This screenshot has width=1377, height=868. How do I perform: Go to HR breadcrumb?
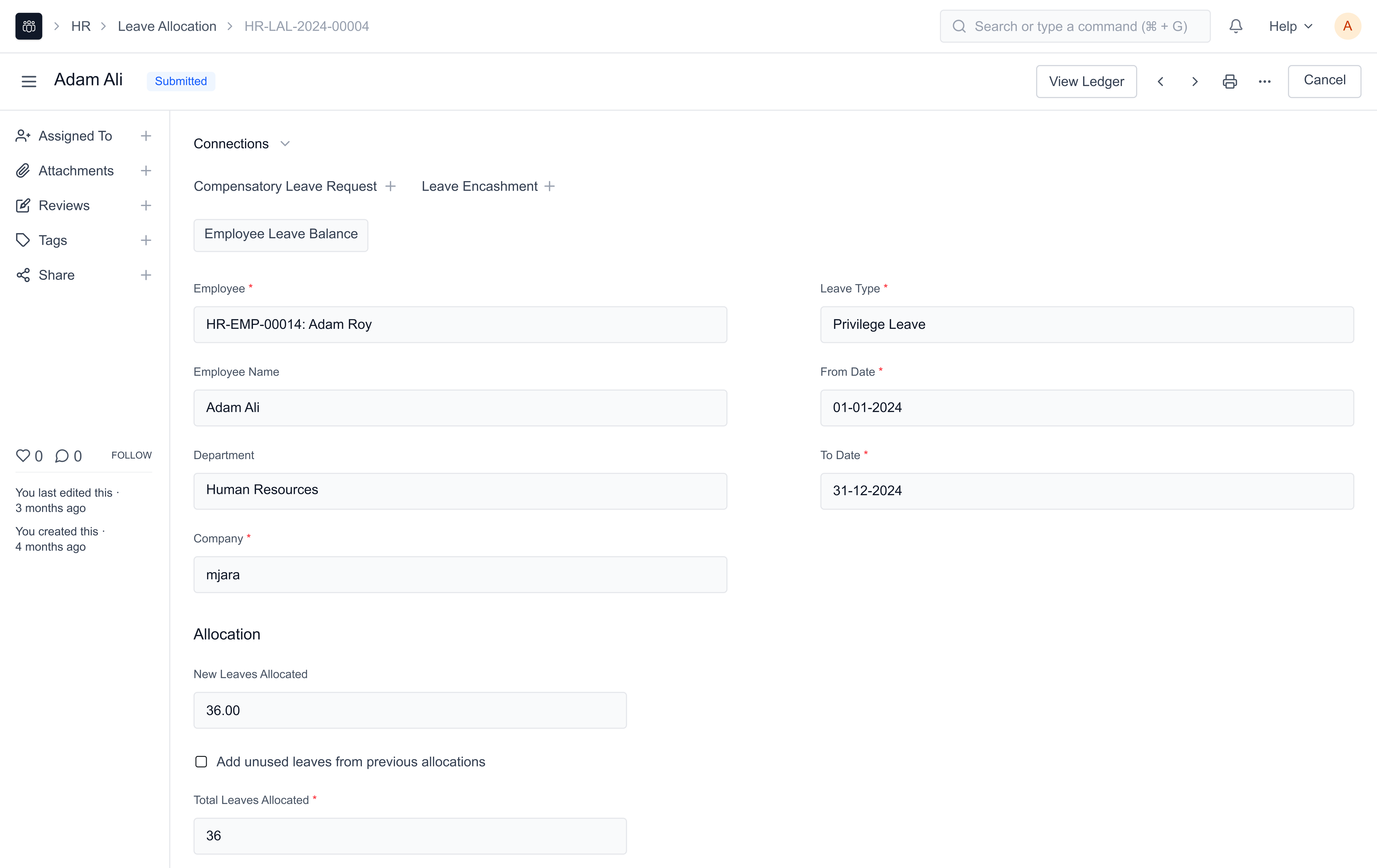81,26
